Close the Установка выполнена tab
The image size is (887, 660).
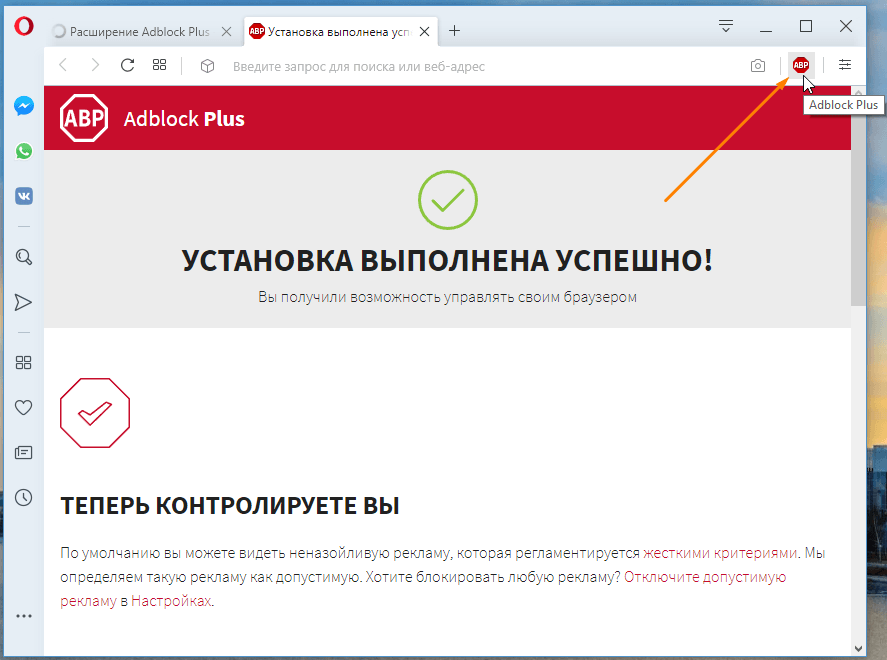tap(425, 31)
